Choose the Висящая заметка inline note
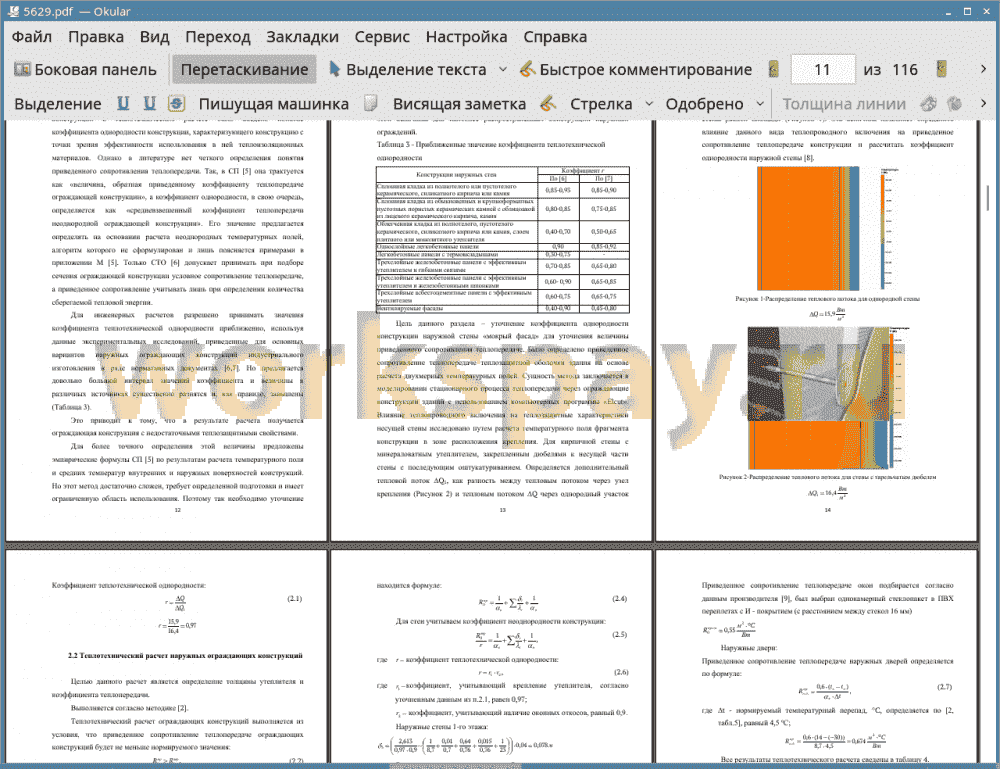 click(x=459, y=104)
